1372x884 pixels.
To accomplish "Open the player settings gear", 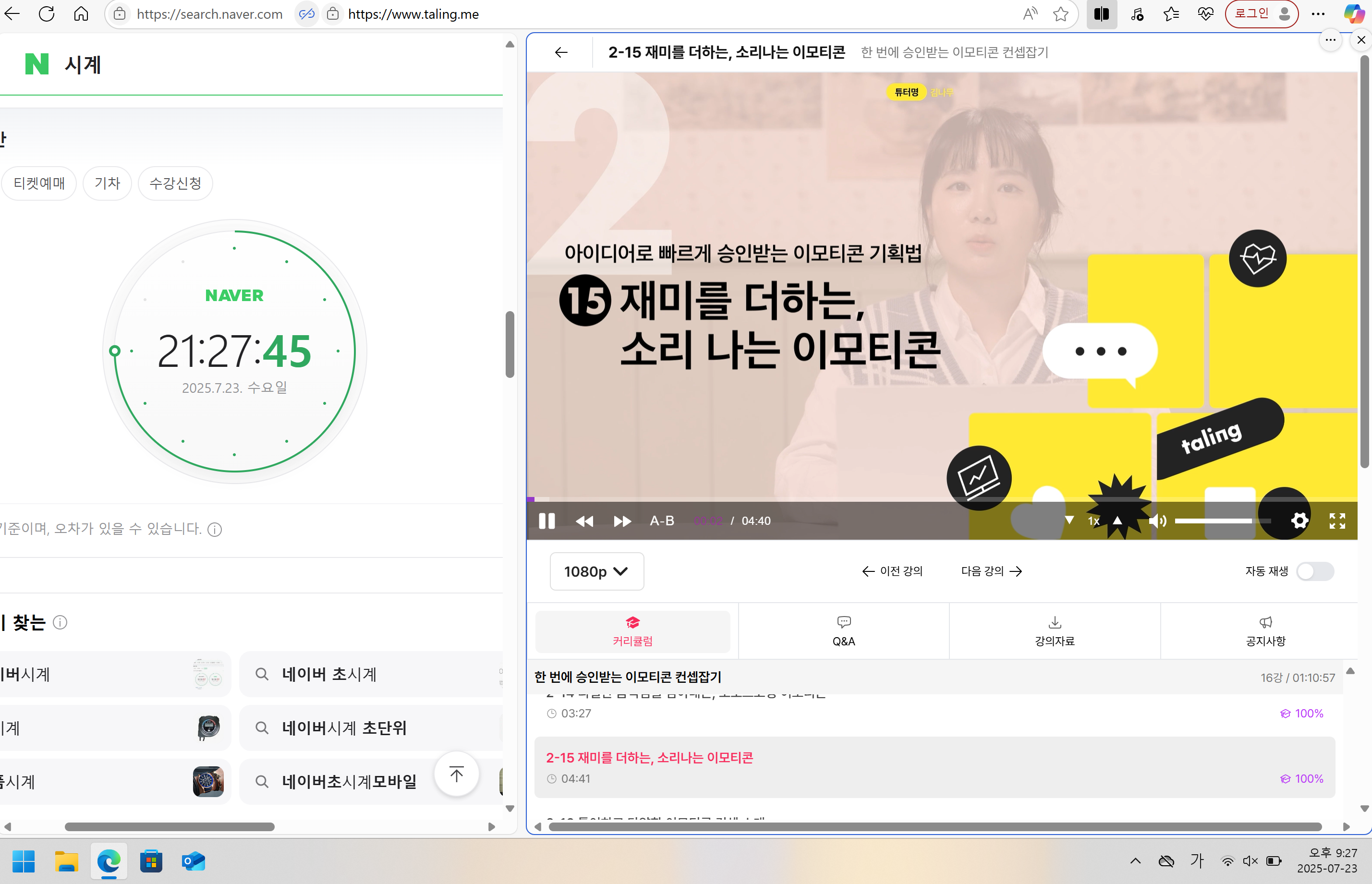I will (x=1299, y=521).
